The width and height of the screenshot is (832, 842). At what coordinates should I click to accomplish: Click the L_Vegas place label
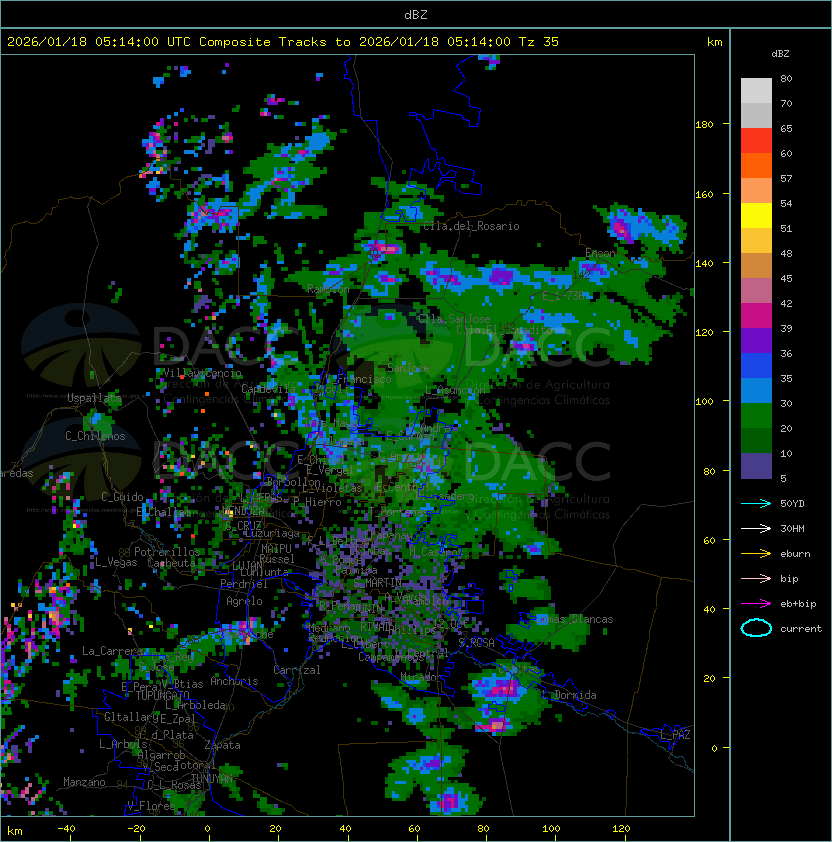click(116, 562)
